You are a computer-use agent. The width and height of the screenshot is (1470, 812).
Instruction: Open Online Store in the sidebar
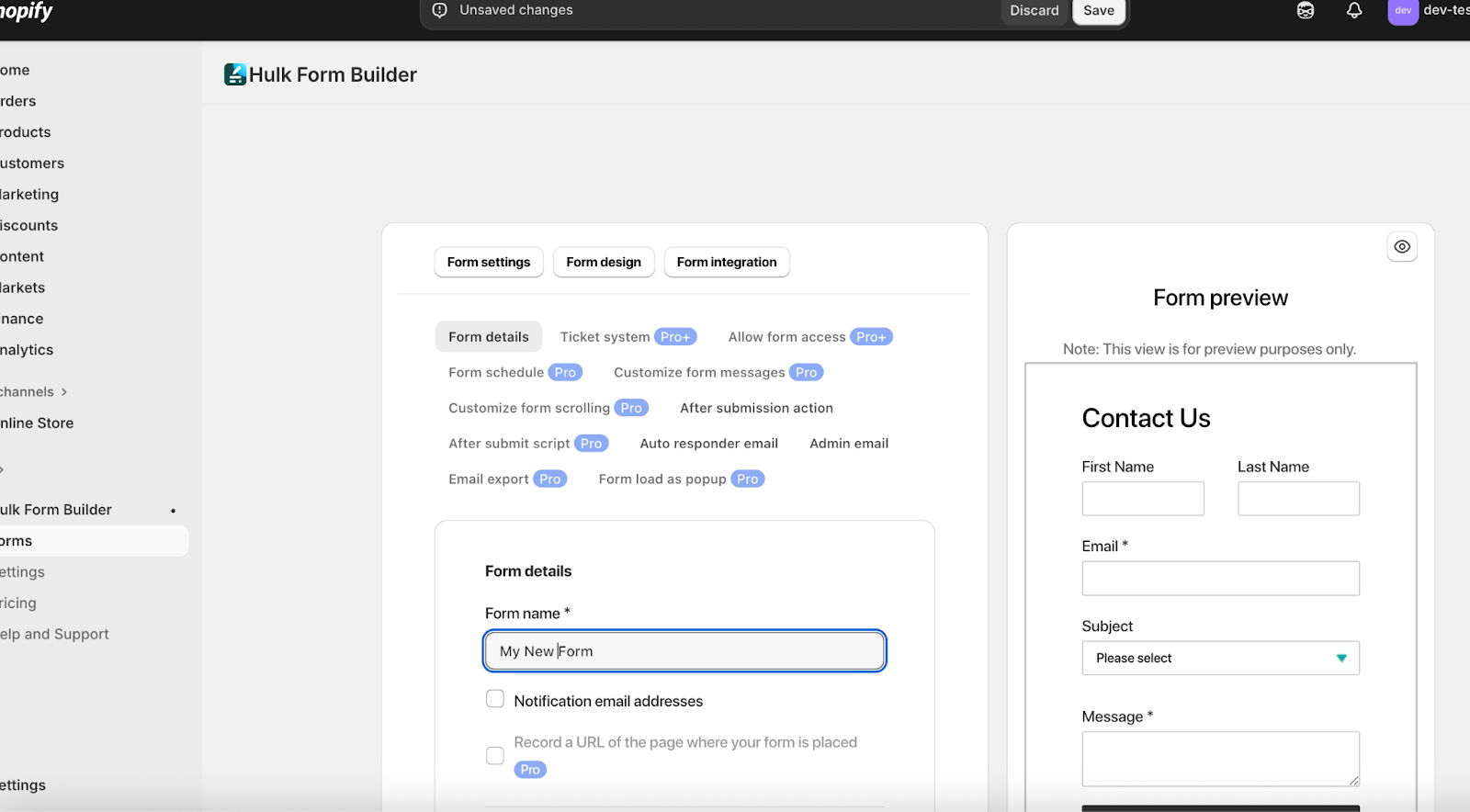coord(37,423)
